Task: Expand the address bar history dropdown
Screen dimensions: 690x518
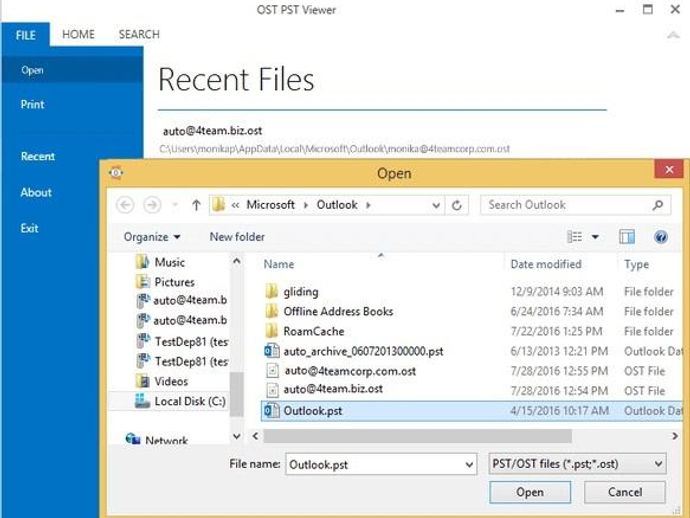Action: tap(436, 205)
